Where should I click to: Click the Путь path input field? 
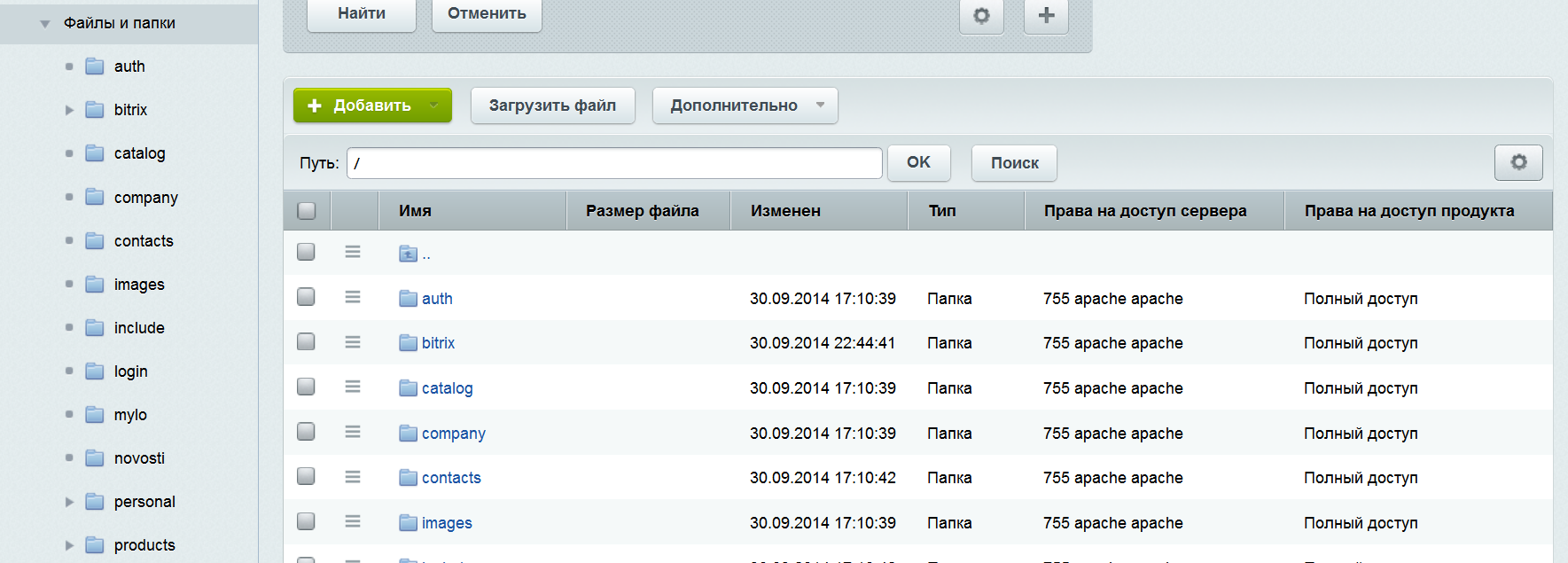[x=614, y=163]
